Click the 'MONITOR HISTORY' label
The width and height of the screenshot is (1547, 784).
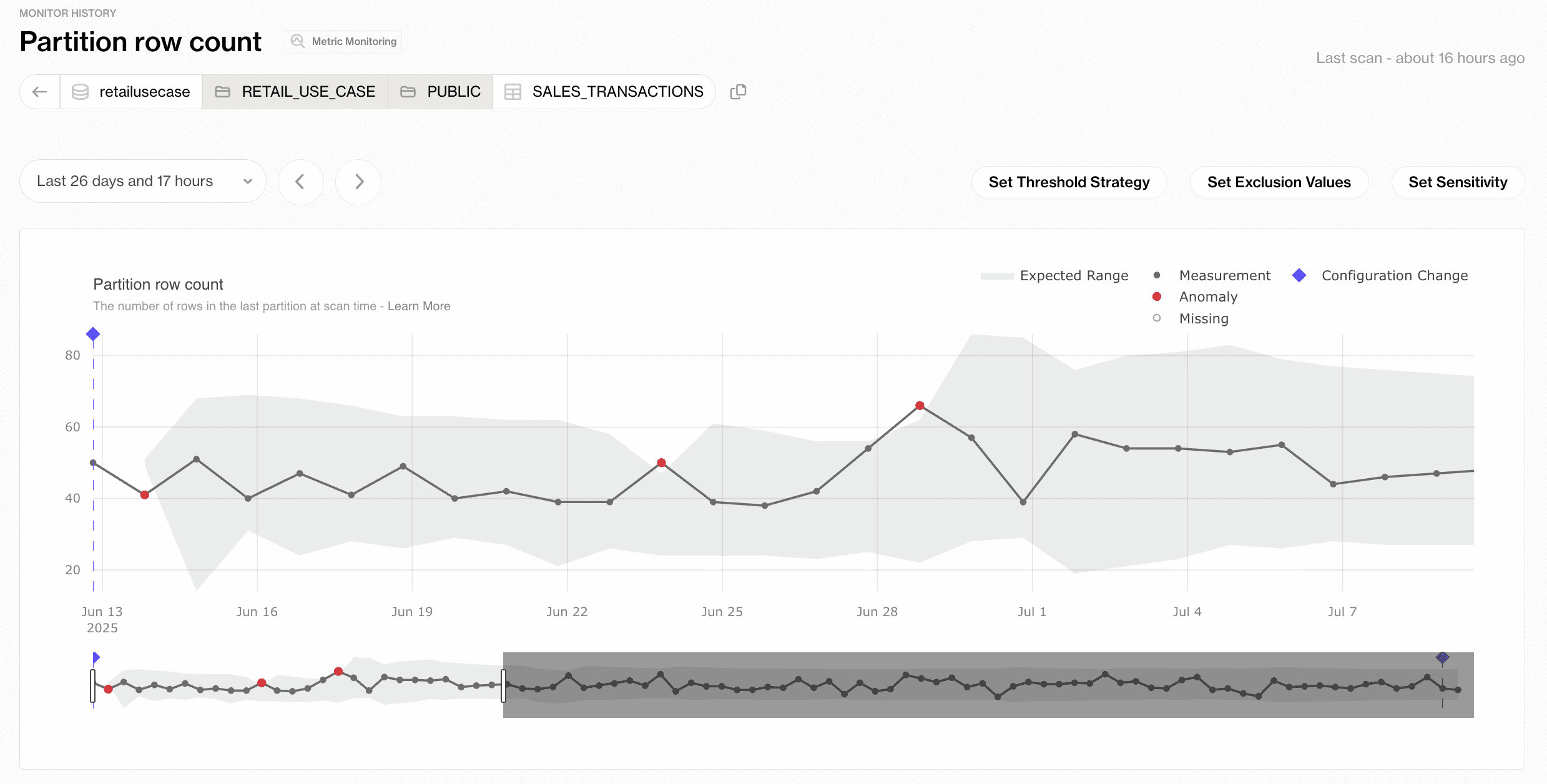[x=68, y=13]
